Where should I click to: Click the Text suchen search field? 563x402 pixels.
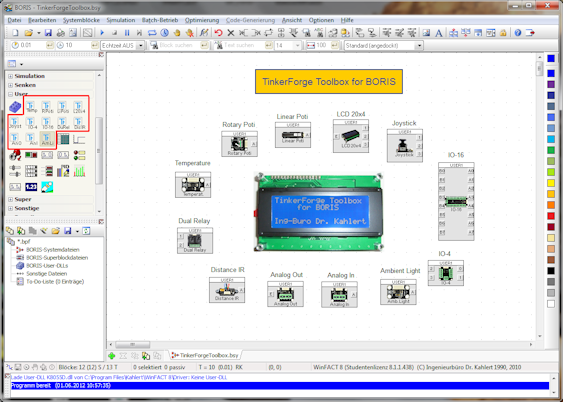[x=243, y=46]
